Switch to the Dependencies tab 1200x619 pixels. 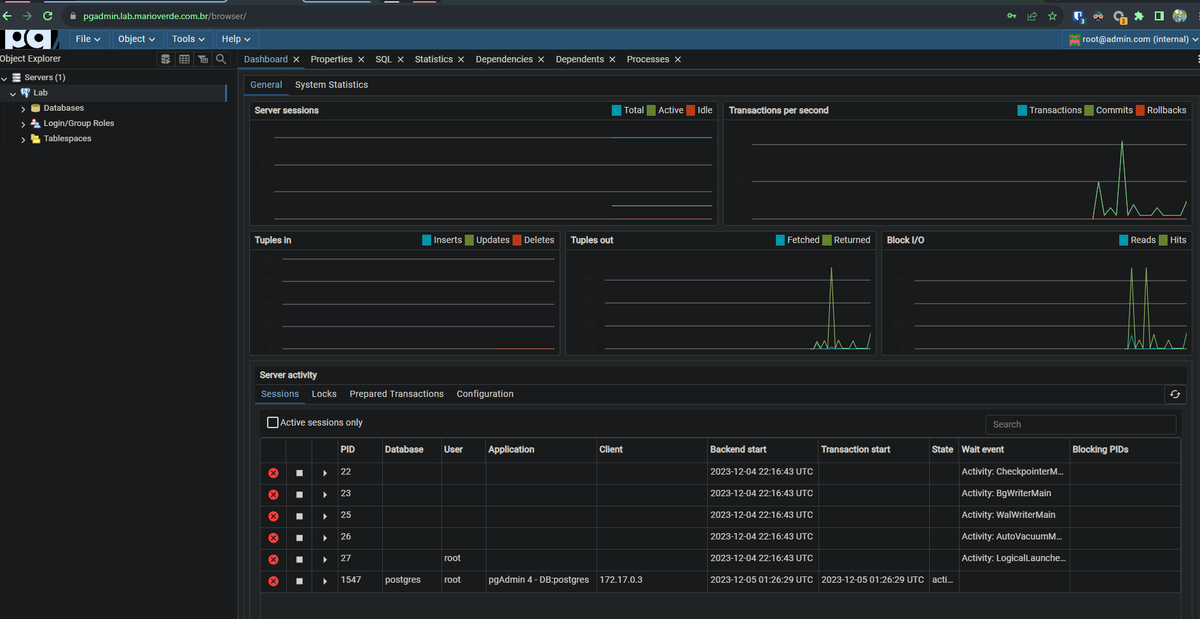pos(504,59)
